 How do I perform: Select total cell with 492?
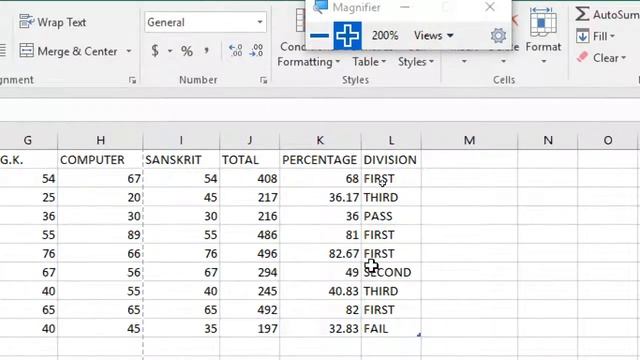[249, 310]
